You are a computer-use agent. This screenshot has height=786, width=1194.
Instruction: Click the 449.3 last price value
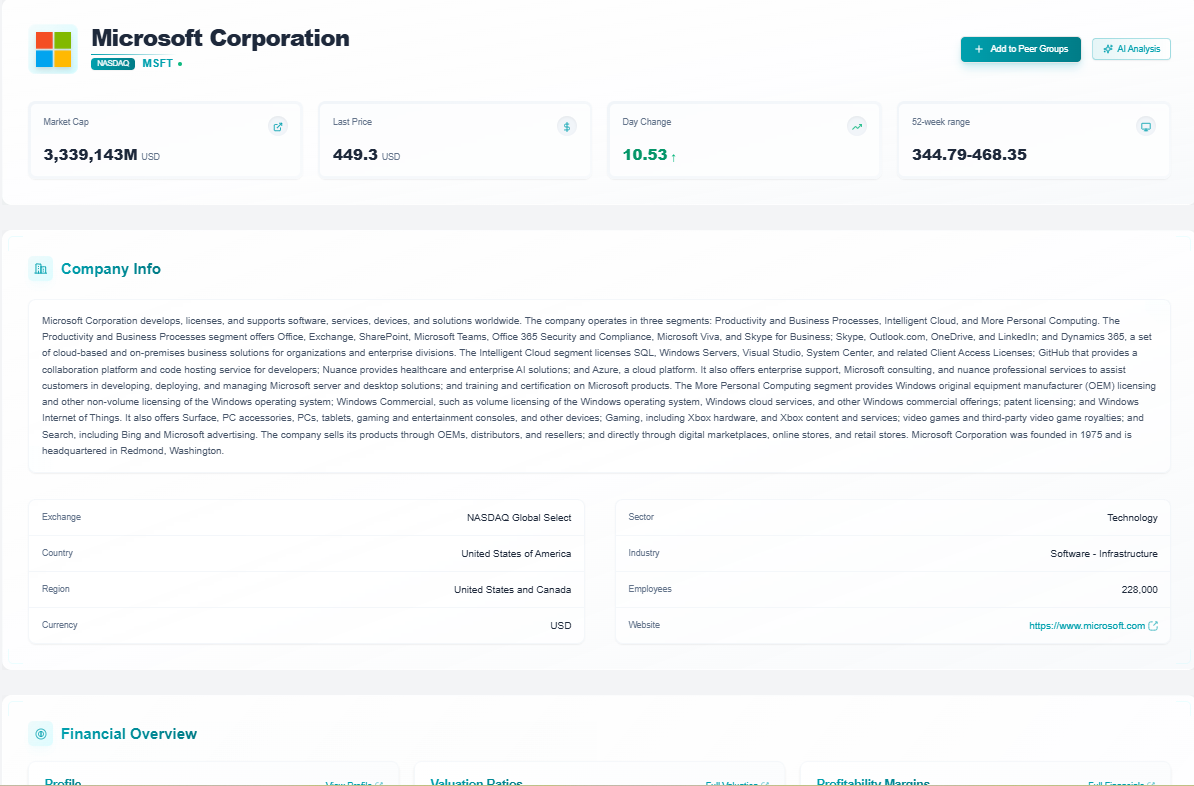355,155
